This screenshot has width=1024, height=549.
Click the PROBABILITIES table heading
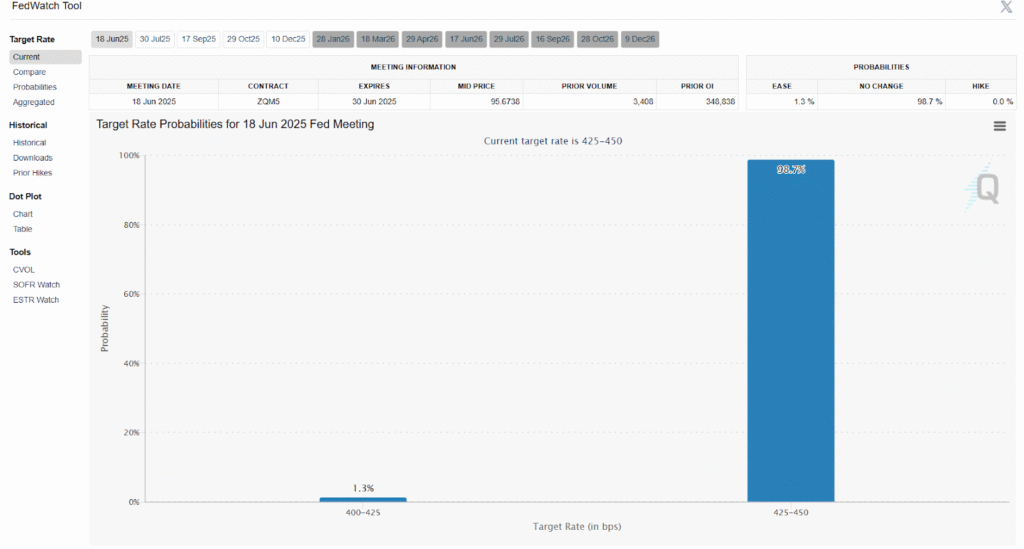coord(881,67)
